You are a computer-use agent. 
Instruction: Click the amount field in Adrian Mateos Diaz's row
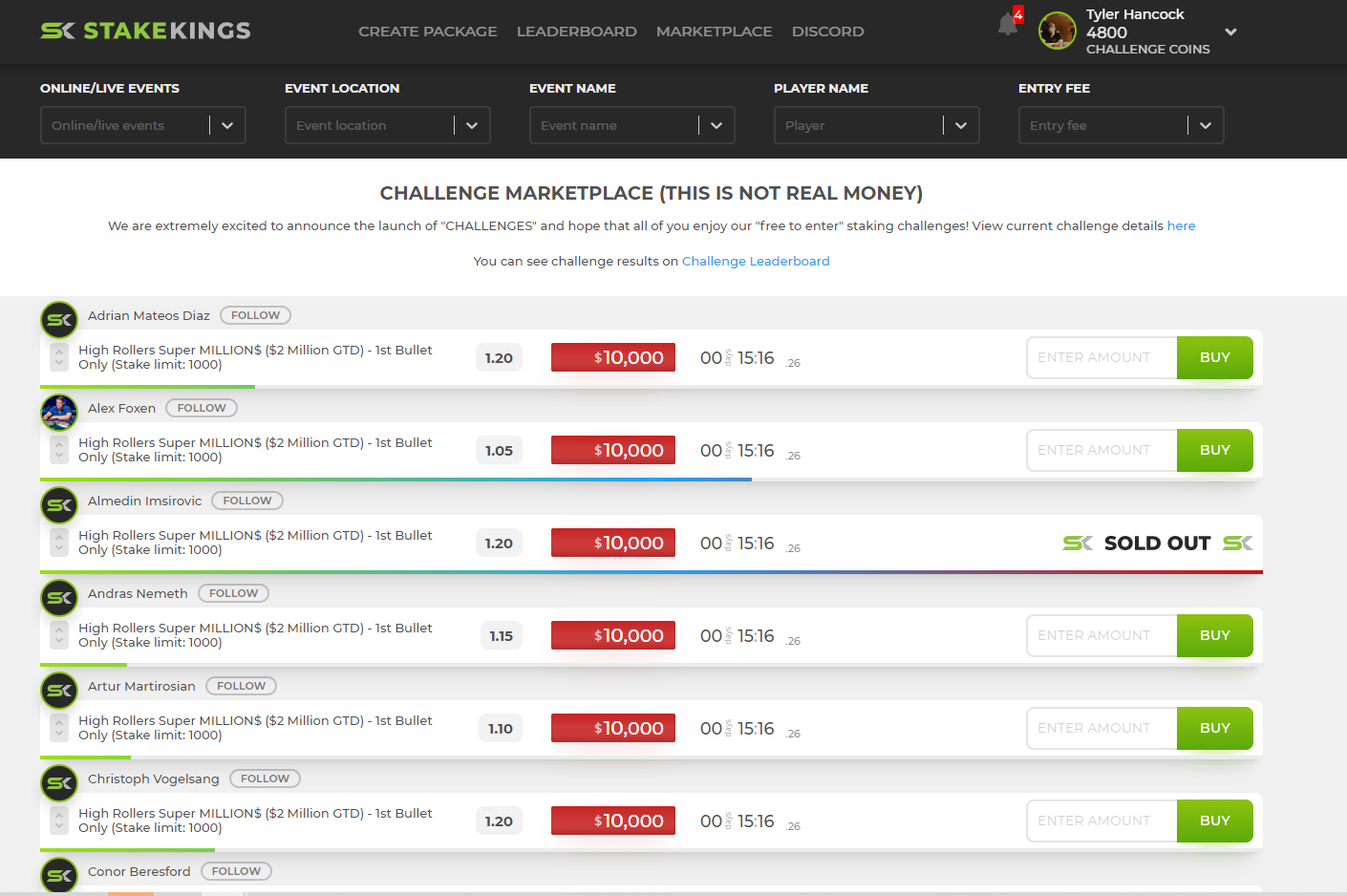point(1101,357)
